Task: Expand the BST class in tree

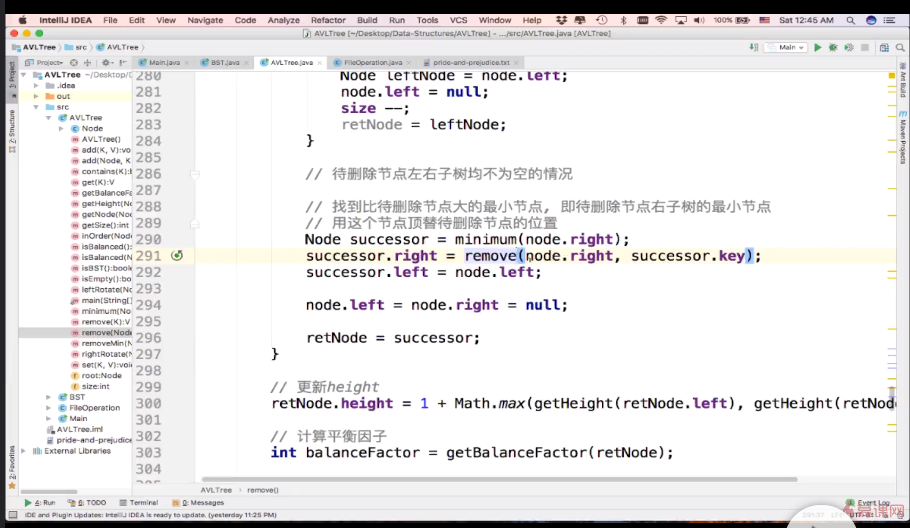Action: tap(49, 397)
